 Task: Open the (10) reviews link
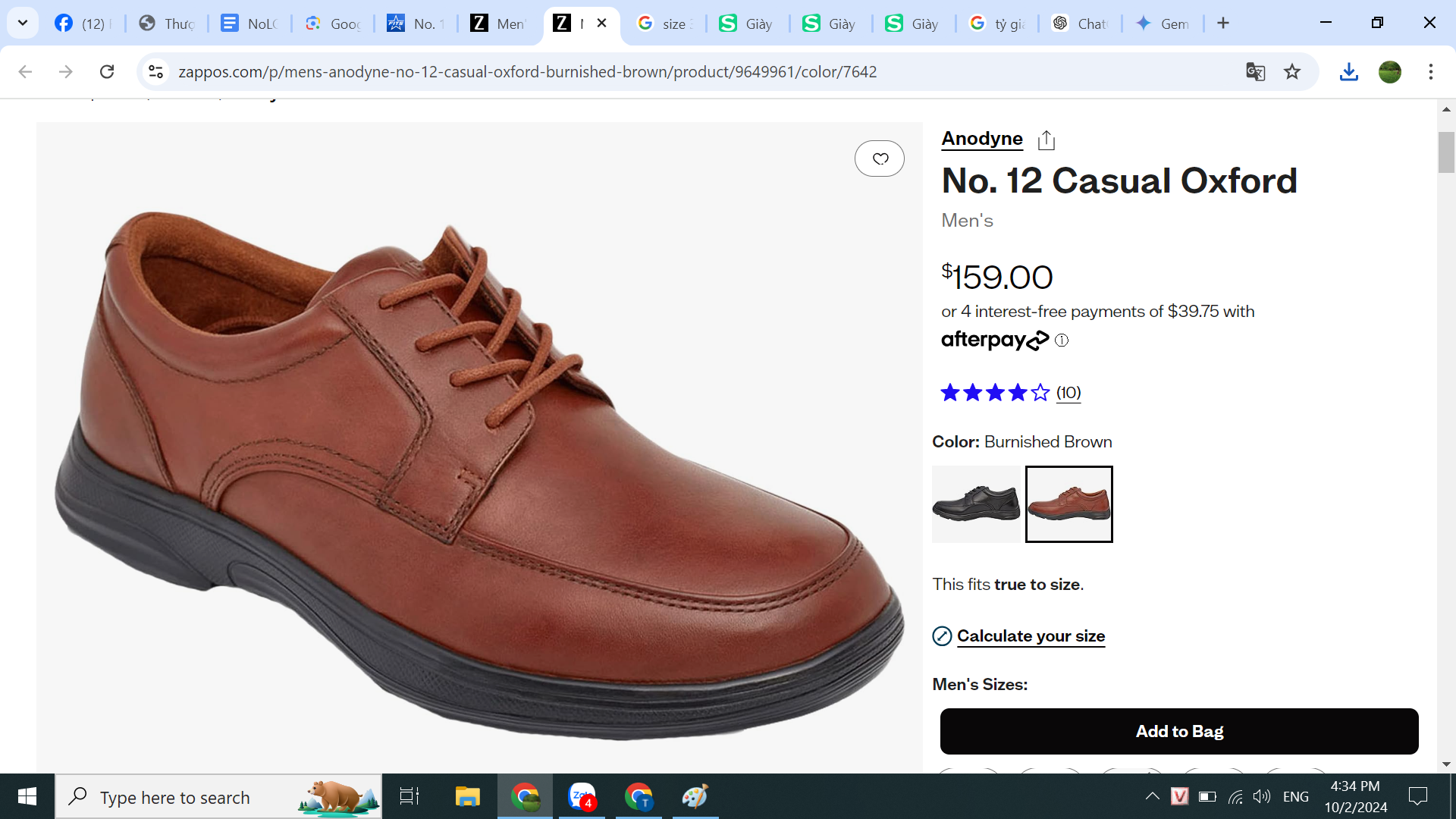(x=1068, y=393)
